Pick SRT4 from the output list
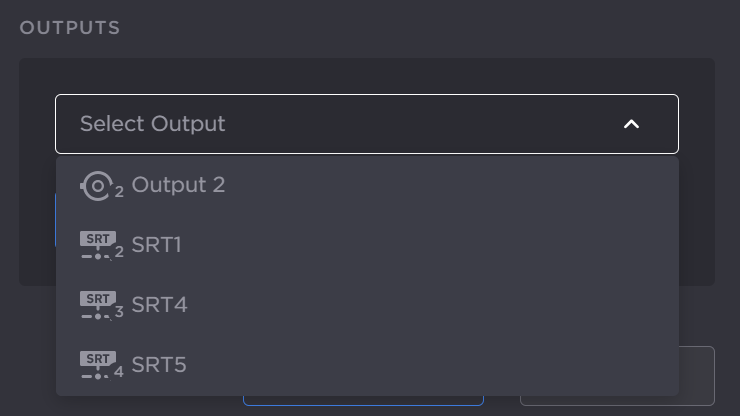The width and height of the screenshot is (740, 416). 160,305
